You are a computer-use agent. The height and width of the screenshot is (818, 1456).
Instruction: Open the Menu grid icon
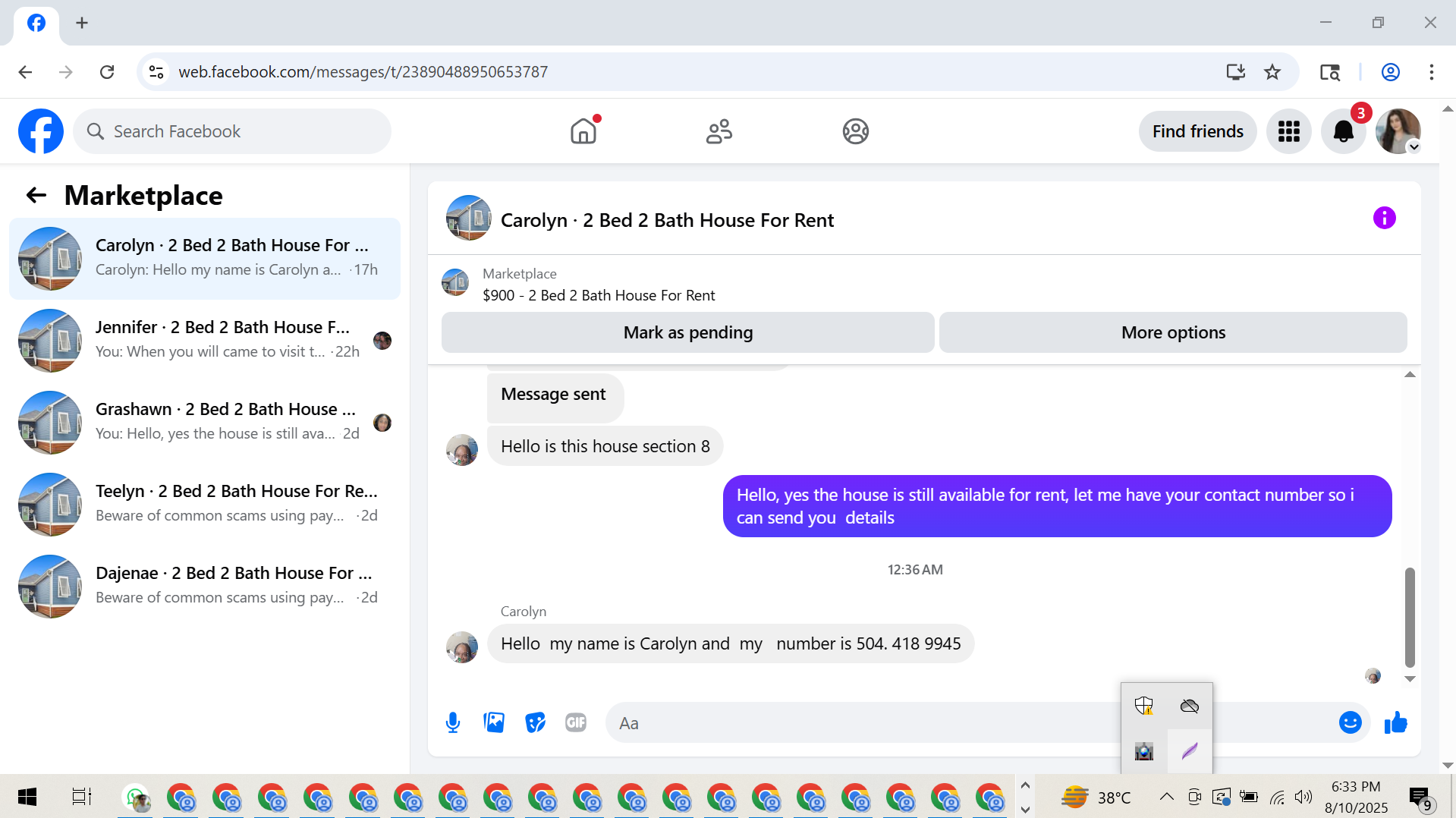coord(1288,131)
